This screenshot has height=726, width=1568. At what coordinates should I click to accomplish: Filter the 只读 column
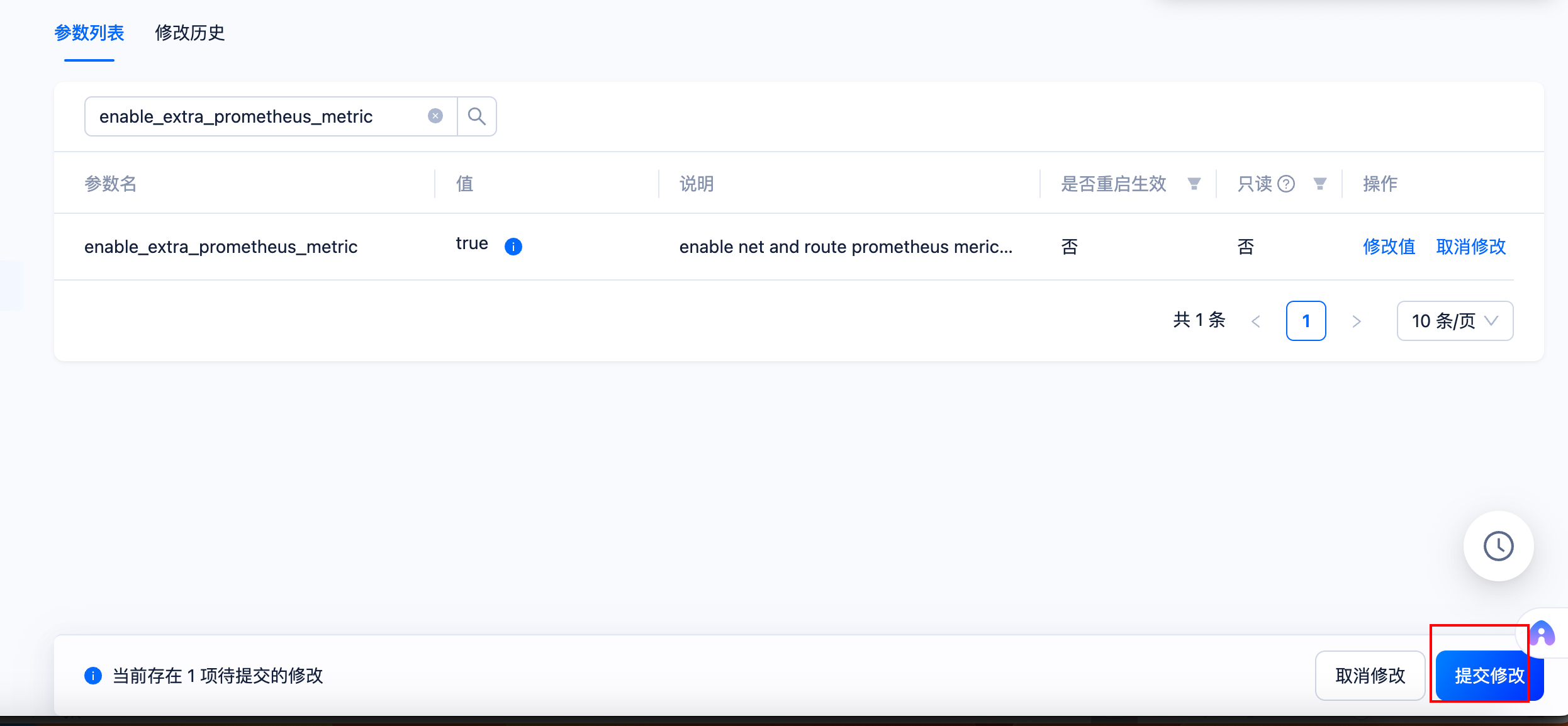[1319, 184]
